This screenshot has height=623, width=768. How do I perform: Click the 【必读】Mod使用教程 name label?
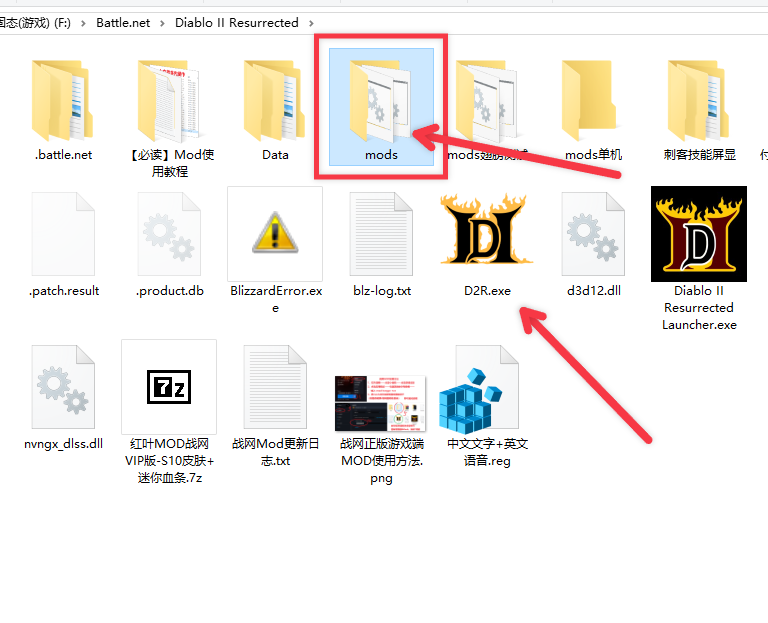click(x=169, y=163)
